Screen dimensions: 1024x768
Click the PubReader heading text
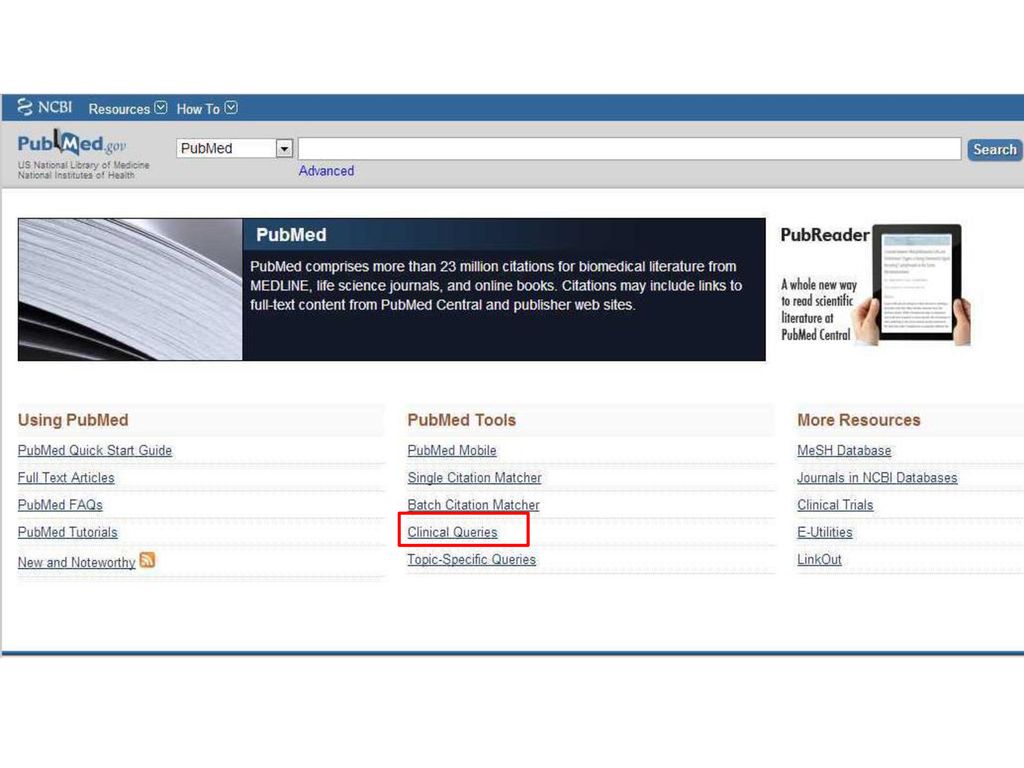[x=825, y=235]
